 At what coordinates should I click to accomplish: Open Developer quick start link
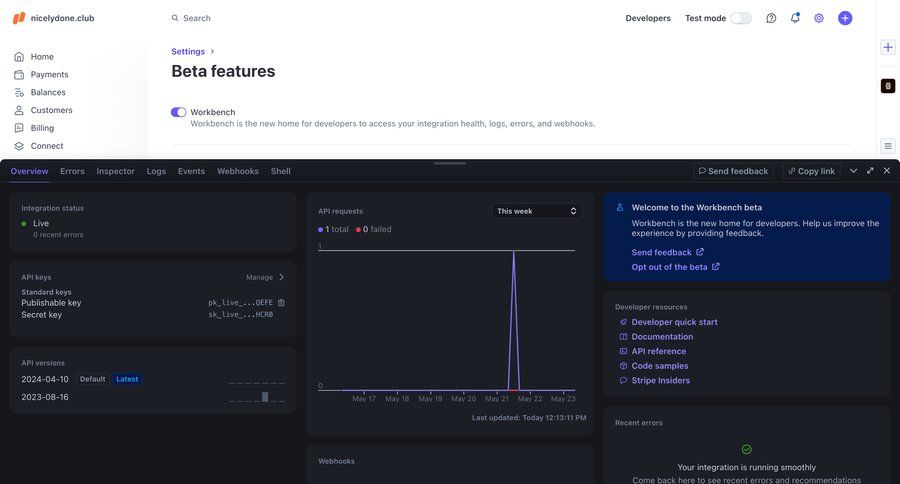click(x=674, y=322)
